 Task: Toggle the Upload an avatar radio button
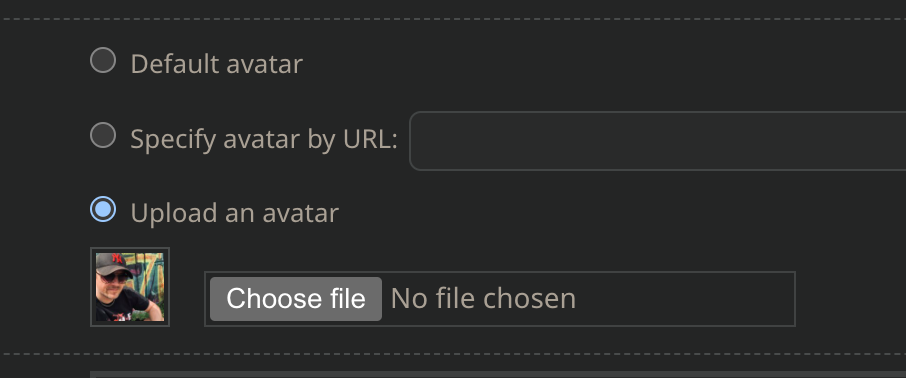click(x=103, y=209)
